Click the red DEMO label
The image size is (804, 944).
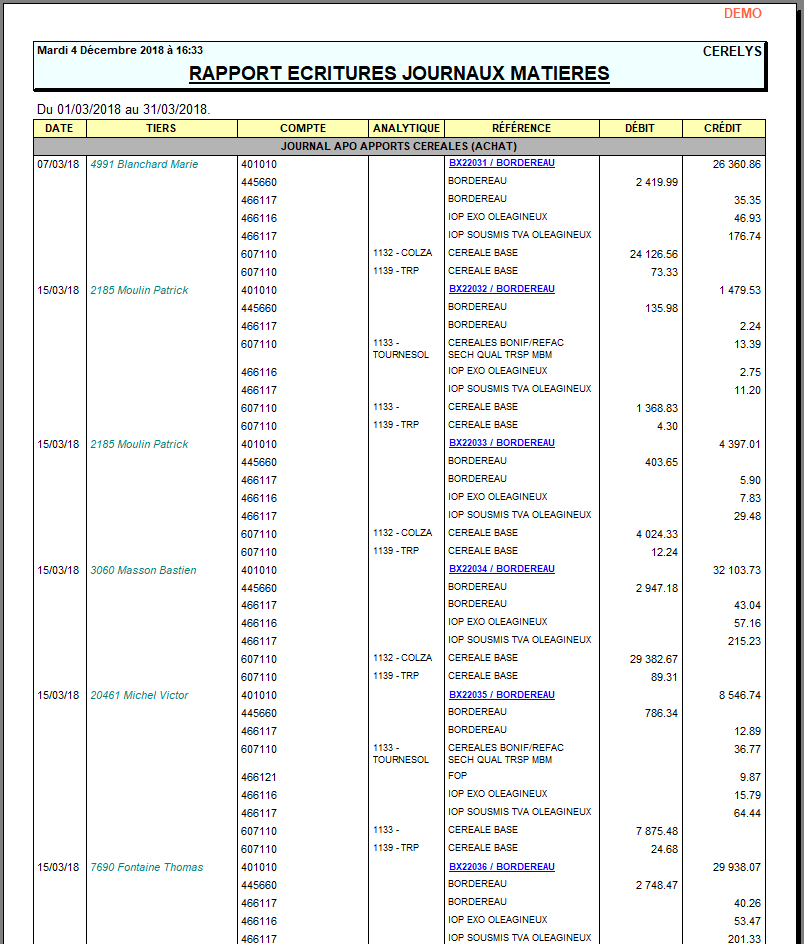742,13
